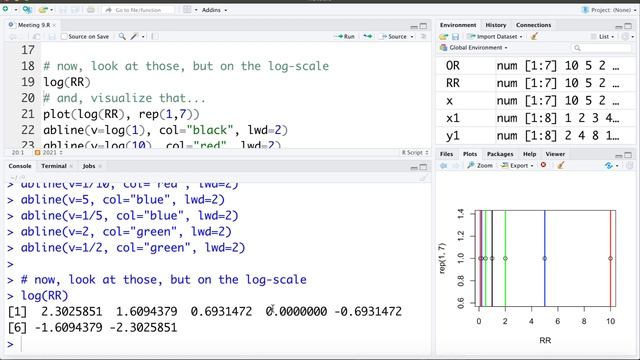This screenshot has width=640, height=360.
Task: Switch to the Plots tab
Action: 470,154
